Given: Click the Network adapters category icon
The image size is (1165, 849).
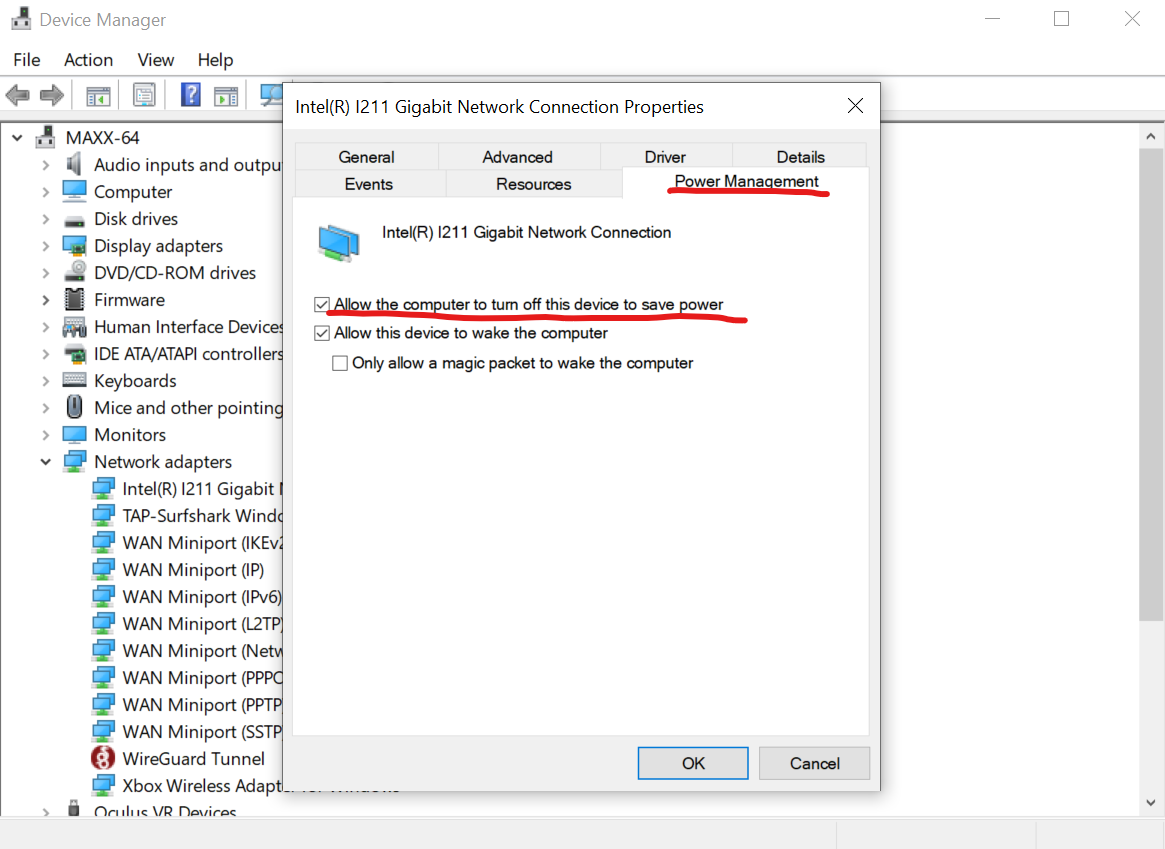Looking at the screenshot, I should click(74, 461).
